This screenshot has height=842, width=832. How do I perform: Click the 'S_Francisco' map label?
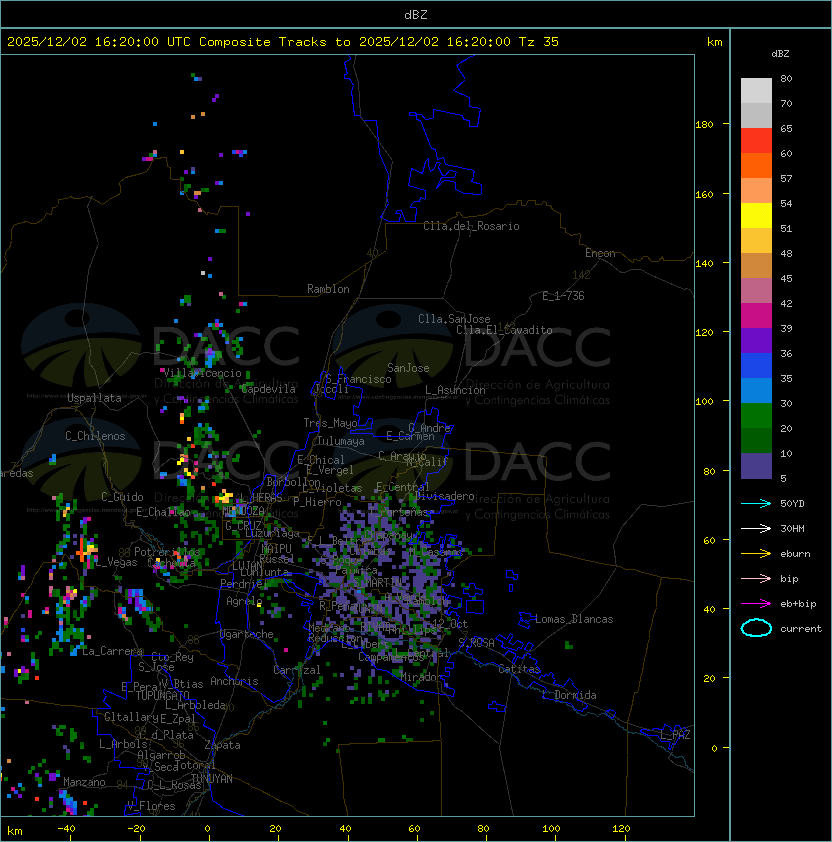coord(358,379)
